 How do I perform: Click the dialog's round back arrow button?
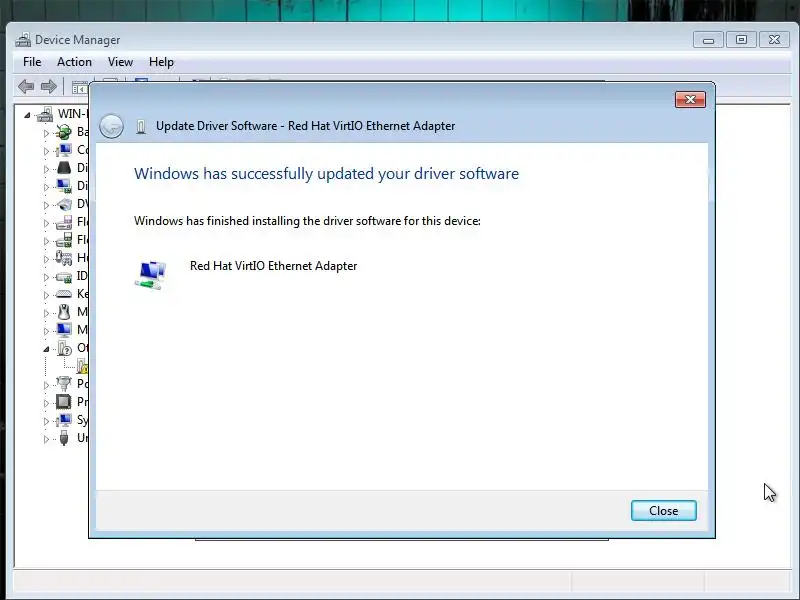[x=111, y=126]
